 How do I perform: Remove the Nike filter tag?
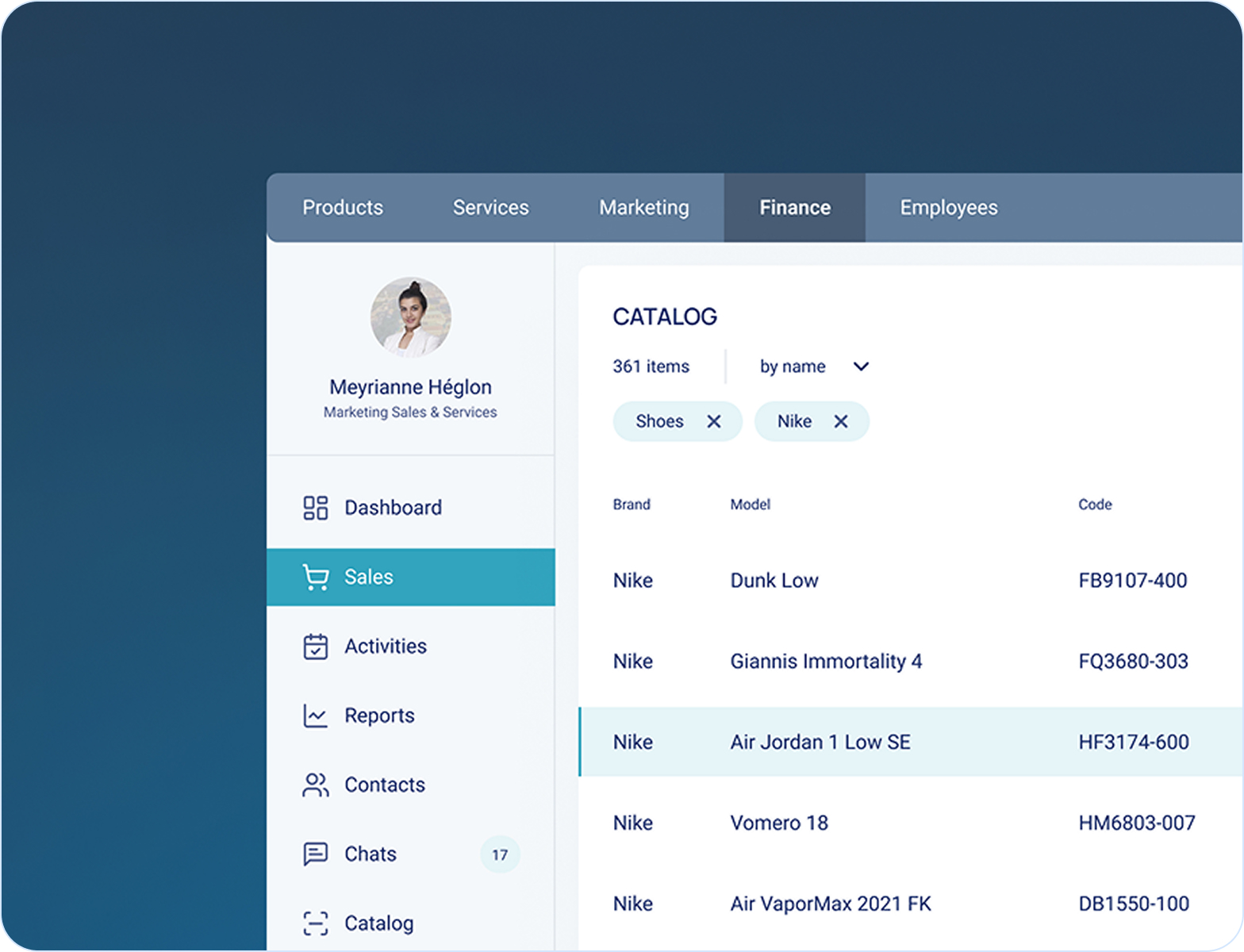point(841,421)
